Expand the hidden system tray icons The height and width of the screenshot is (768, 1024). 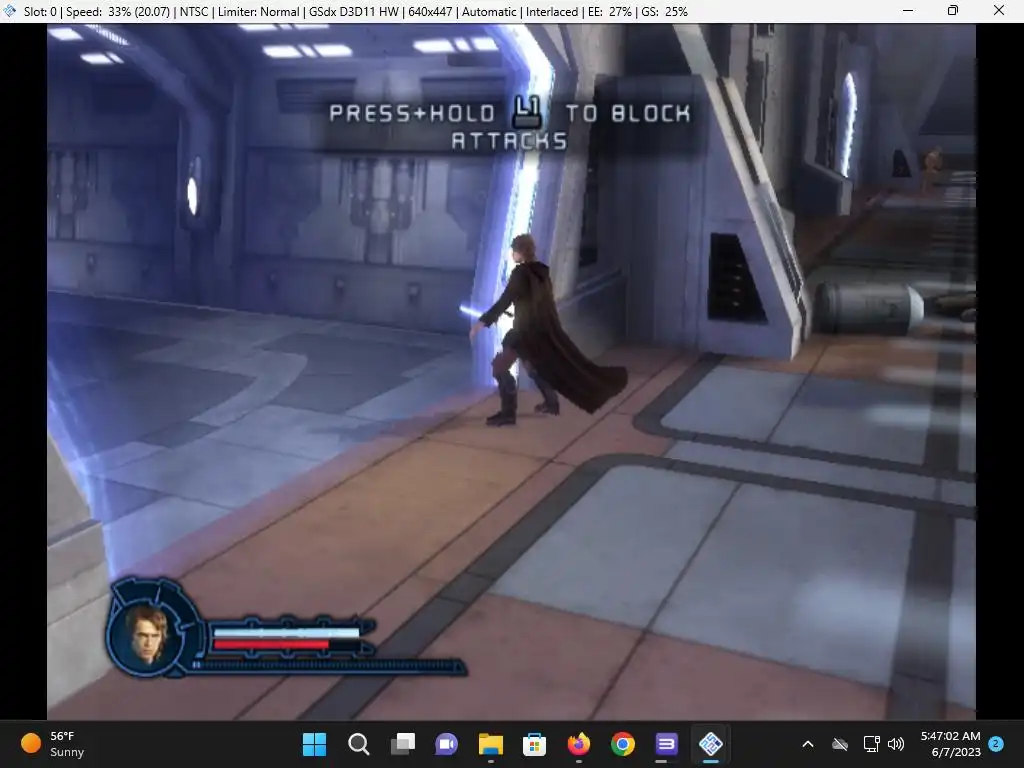[x=808, y=744]
